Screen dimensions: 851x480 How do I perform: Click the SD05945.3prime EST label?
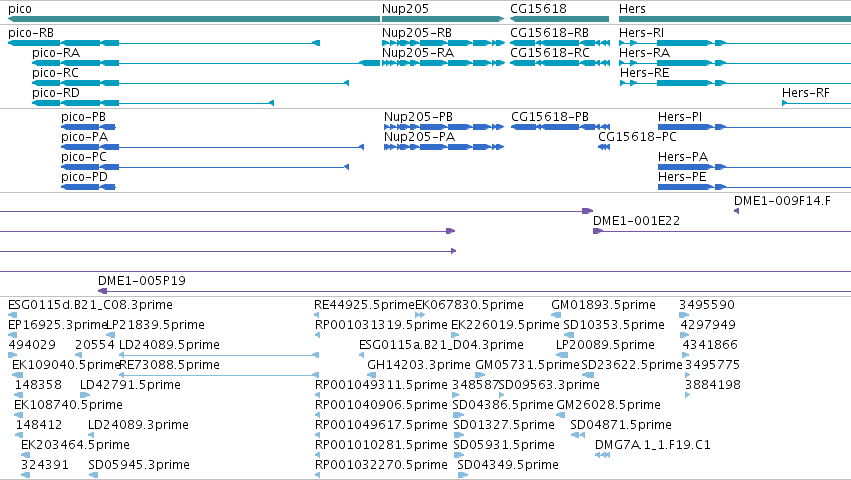pyautogui.click(x=139, y=465)
